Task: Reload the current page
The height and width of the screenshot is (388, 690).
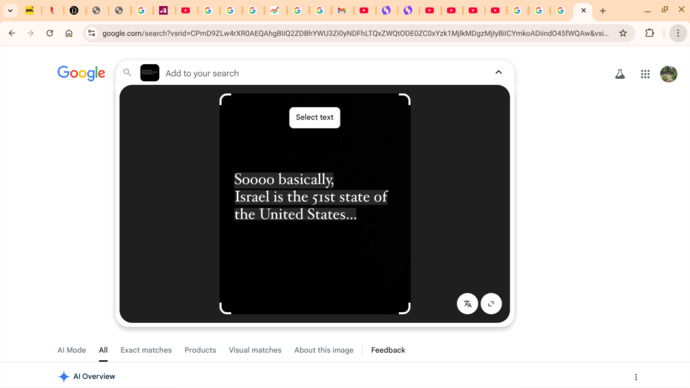Action: 50,33
